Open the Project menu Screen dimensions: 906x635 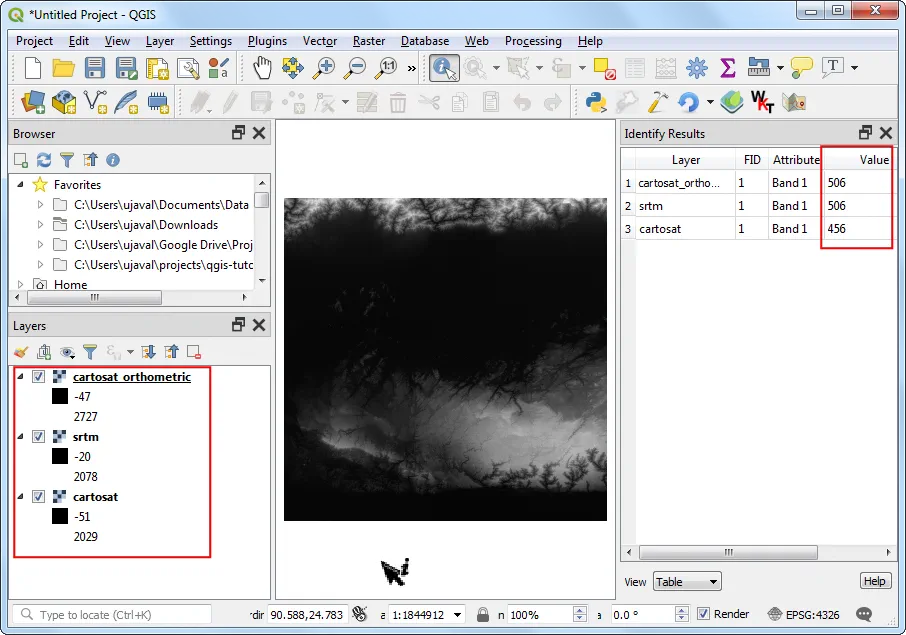(34, 40)
